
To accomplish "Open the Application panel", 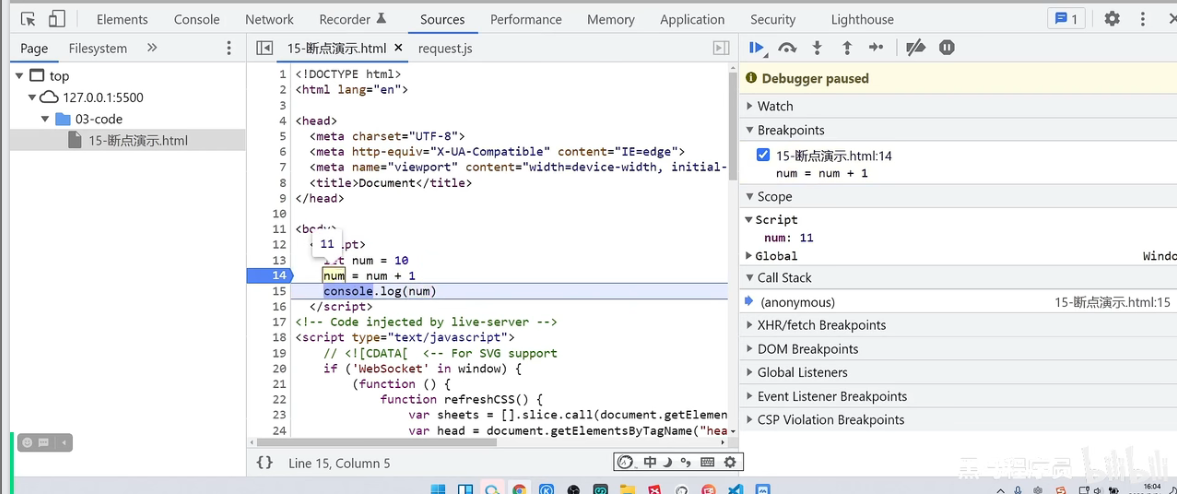I will coord(692,20).
